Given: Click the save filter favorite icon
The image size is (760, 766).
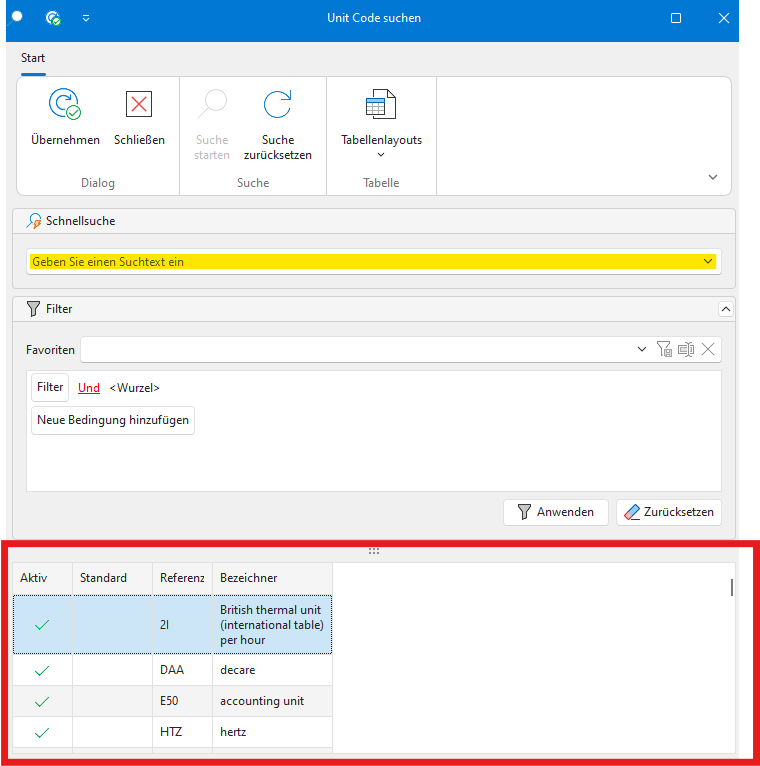Looking at the screenshot, I should (664, 349).
